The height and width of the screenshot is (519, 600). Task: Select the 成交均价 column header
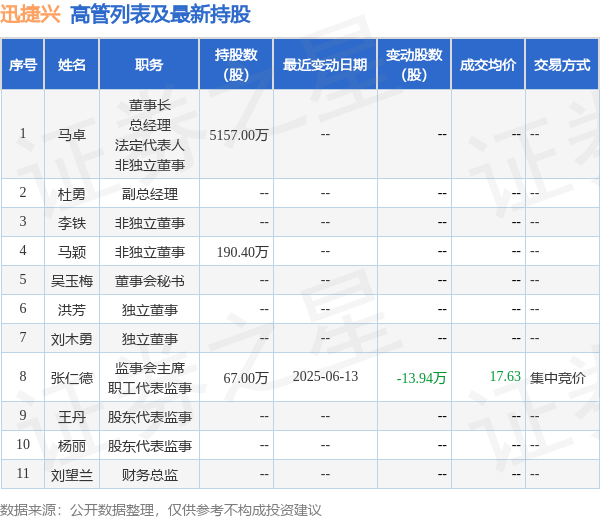[488, 64]
